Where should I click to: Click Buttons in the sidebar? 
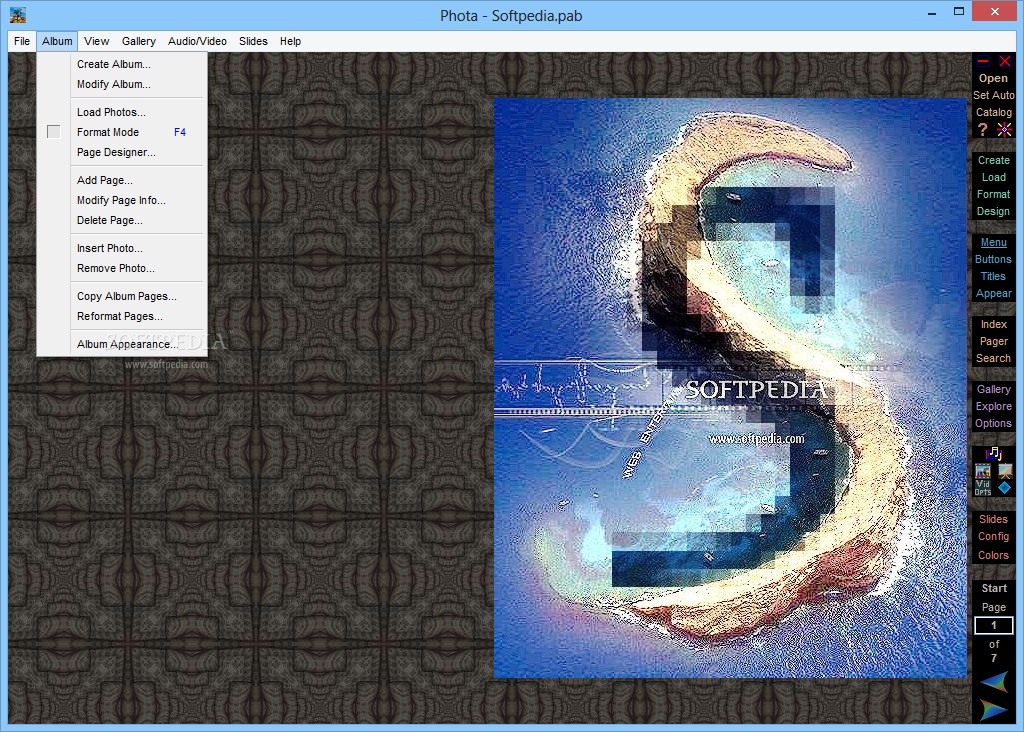click(993, 259)
